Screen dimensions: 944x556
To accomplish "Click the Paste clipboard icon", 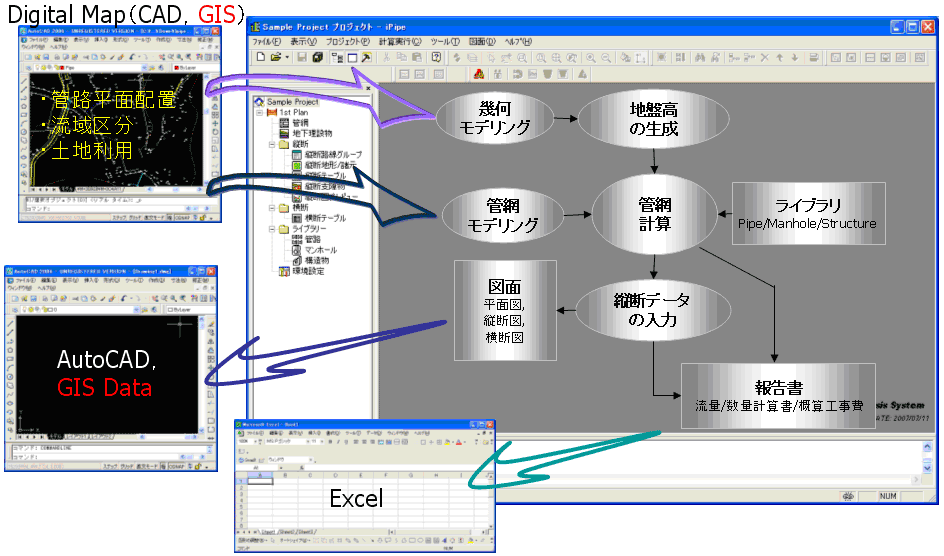I will click(417, 58).
